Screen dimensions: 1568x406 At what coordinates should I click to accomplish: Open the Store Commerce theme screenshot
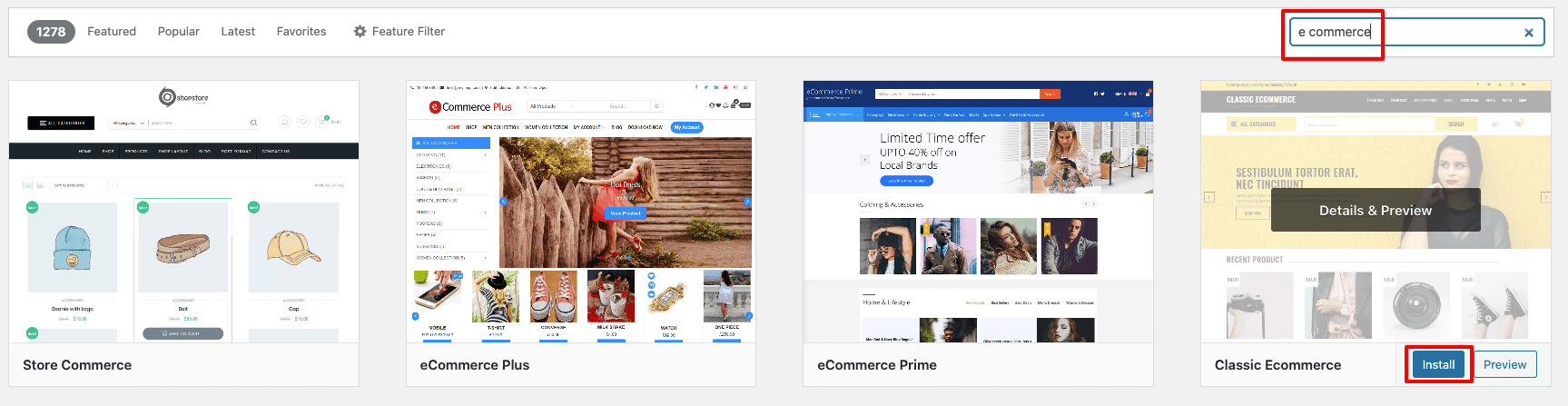click(184, 212)
